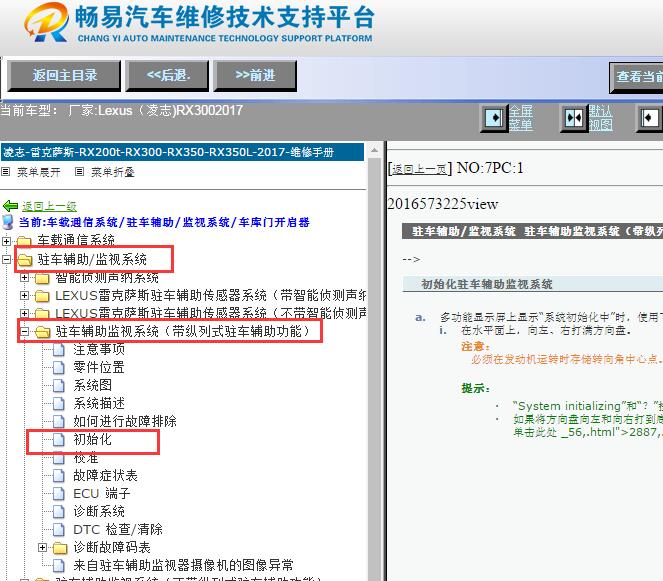Click the tree panel scroll-up arrow
This screenshot has width=663, height=581.
coord(374,150)
